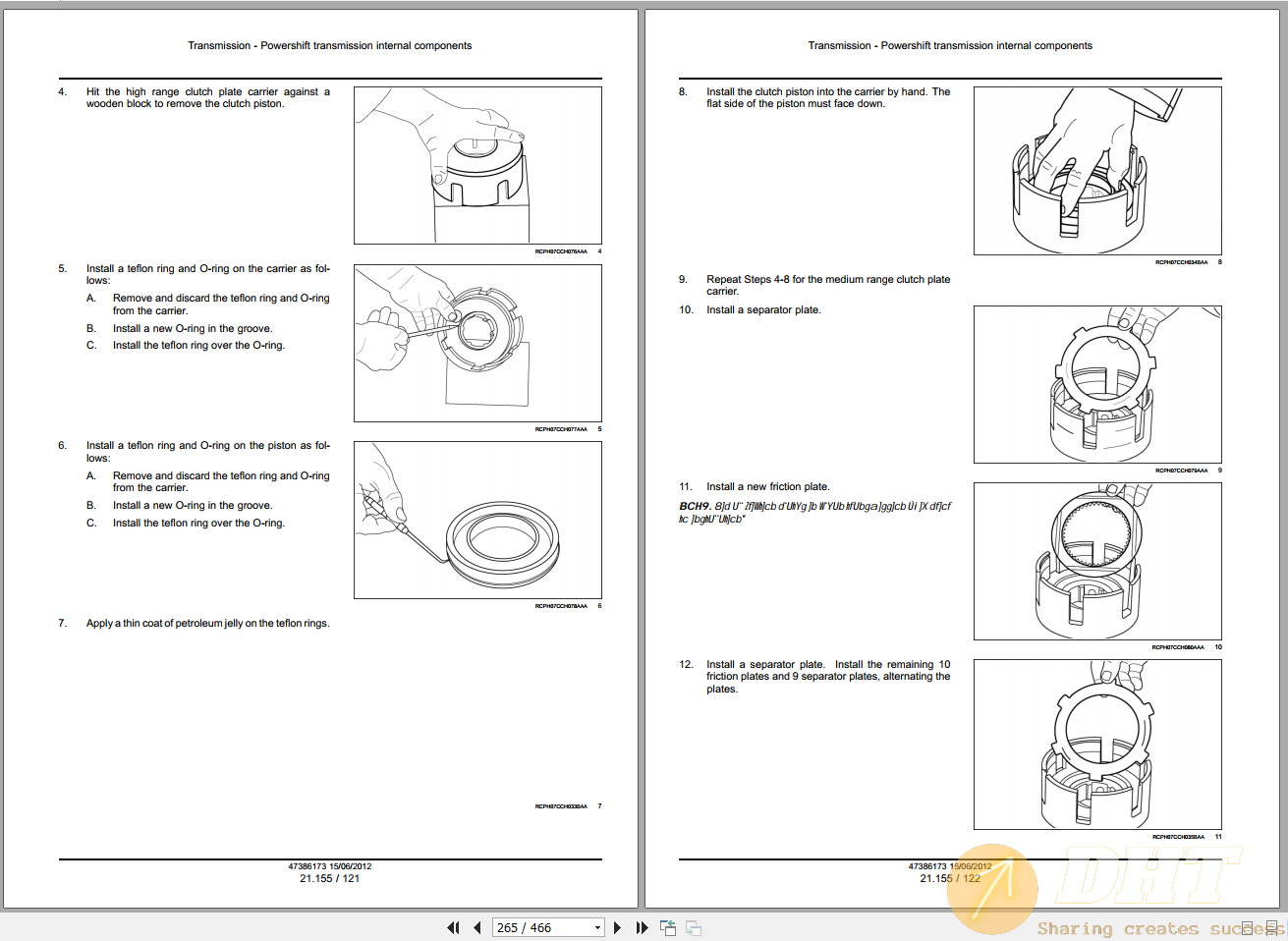Return to the previous view
The width and height of the screenshot is (1288, 941).
pos(668,927)
